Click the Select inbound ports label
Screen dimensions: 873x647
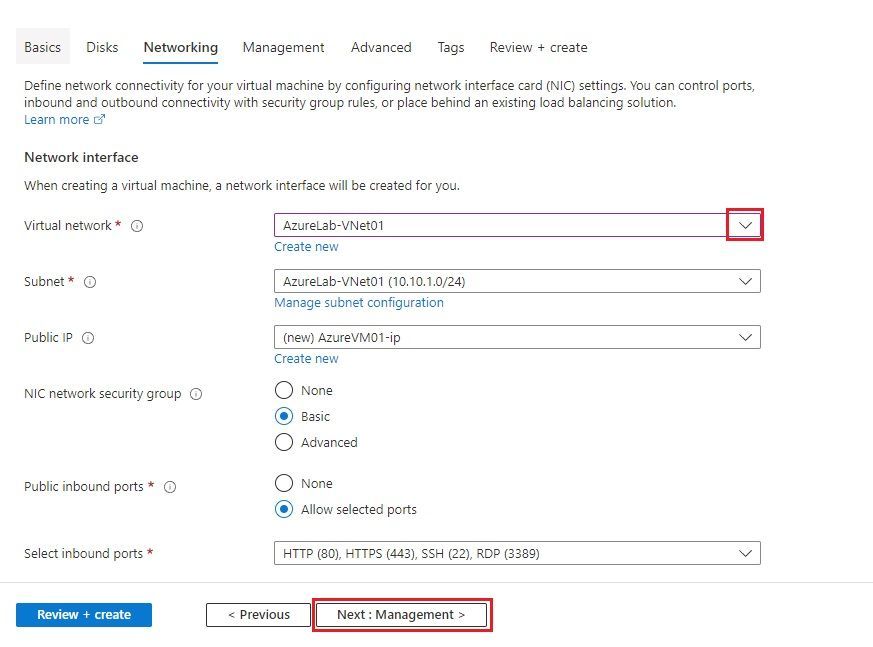(x=84, y=553)
